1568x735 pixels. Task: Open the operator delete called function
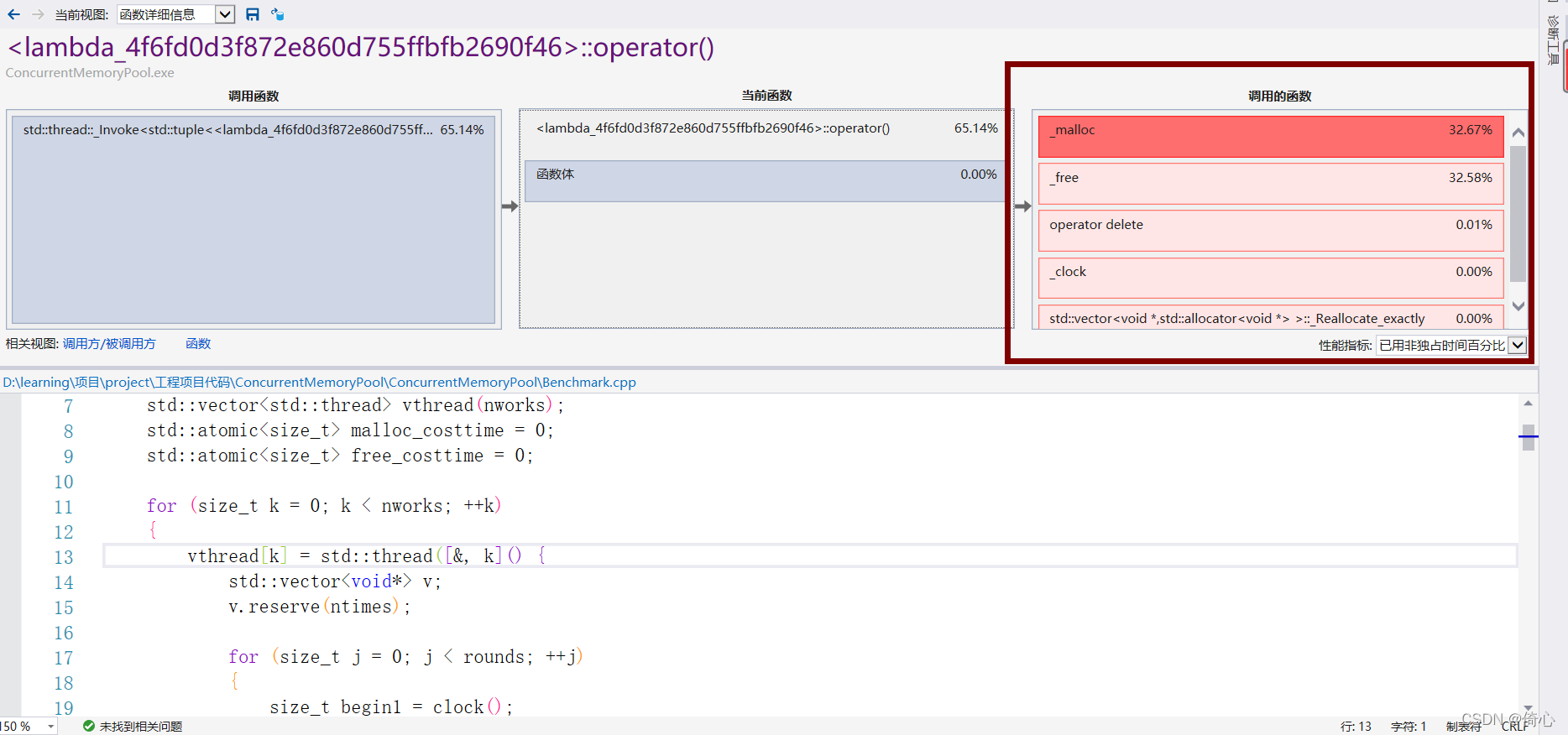click(x=1271, y=230)
